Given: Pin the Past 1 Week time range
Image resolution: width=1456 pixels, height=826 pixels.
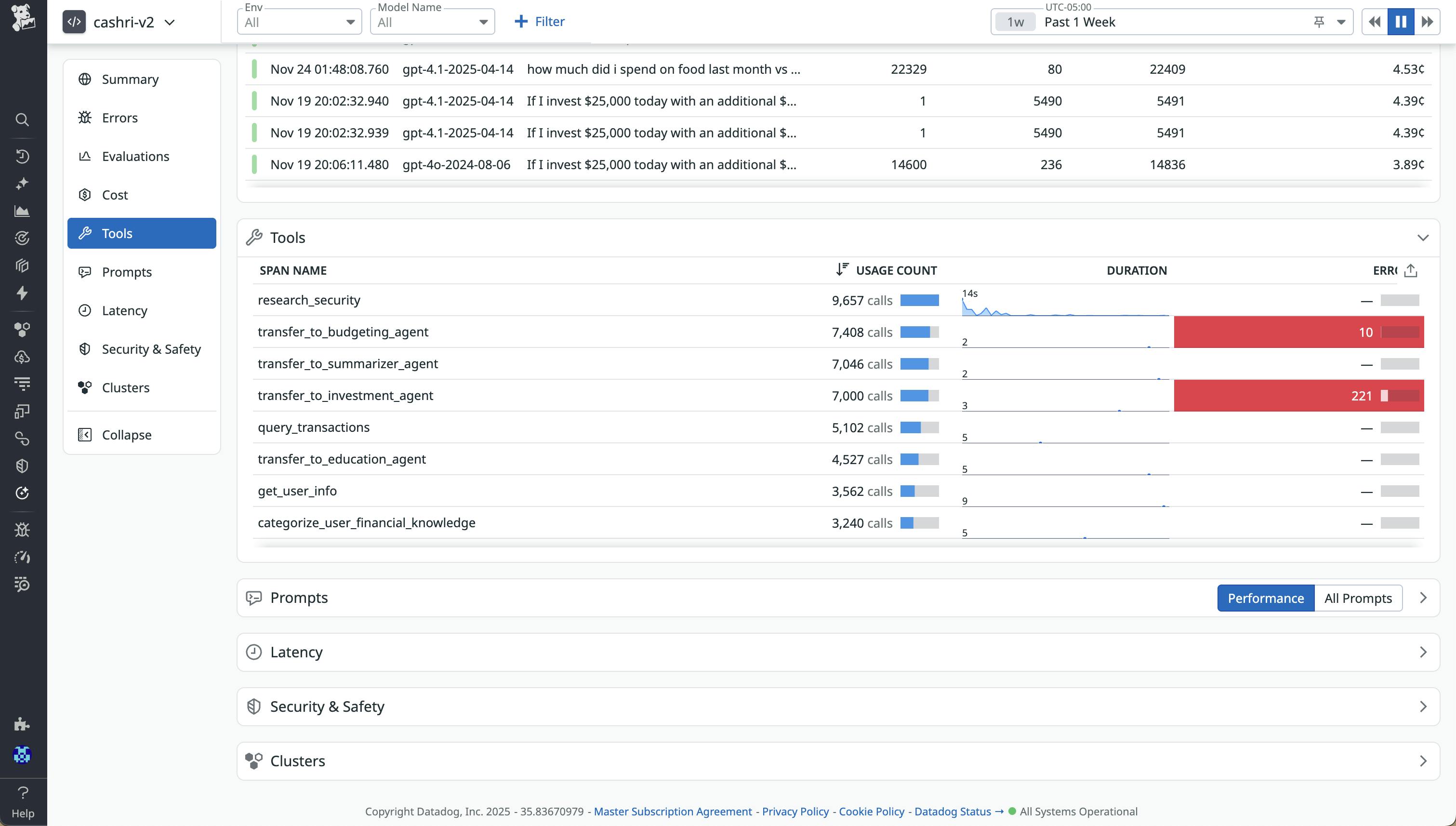Looking at the screenshot, I should coord(1319,22).
